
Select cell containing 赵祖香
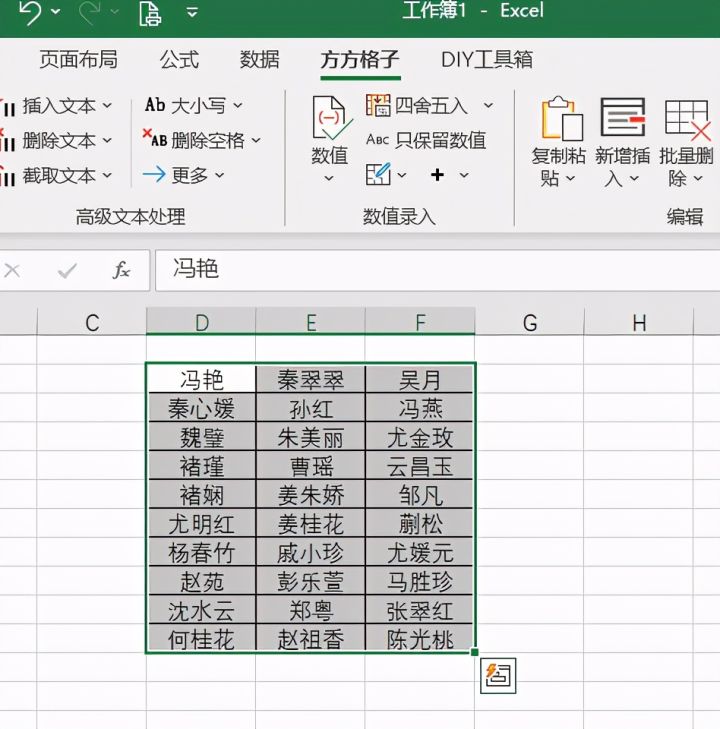(x=310, y=638)
